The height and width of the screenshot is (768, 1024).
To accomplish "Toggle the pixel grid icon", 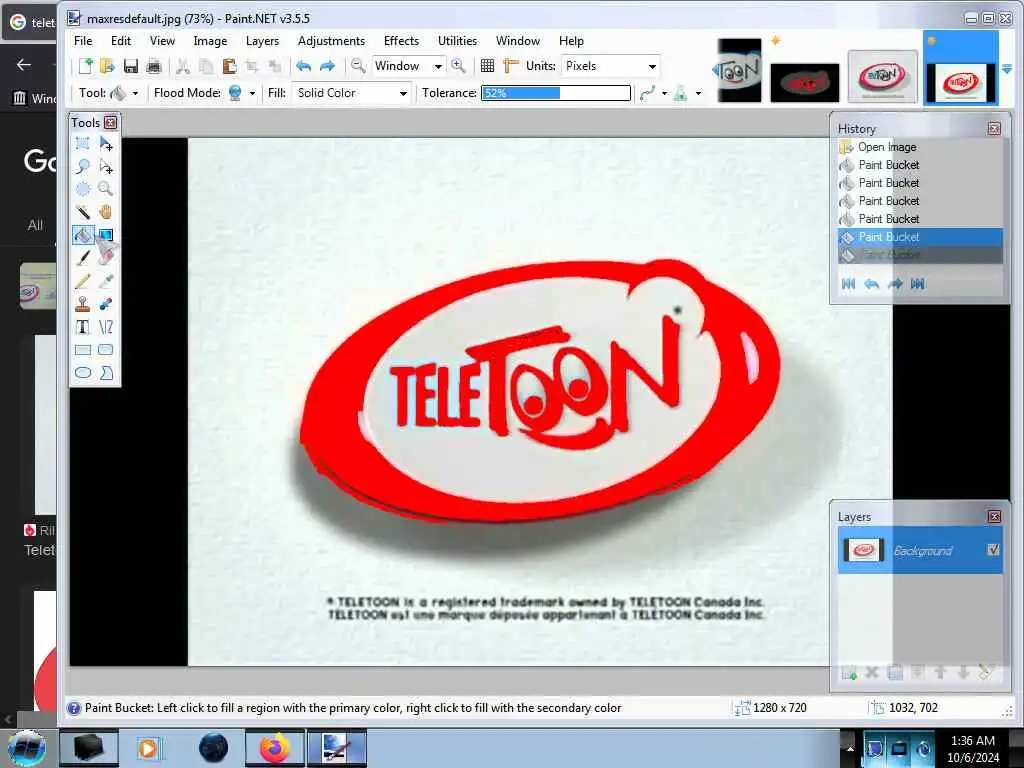I will pos(487,66).
